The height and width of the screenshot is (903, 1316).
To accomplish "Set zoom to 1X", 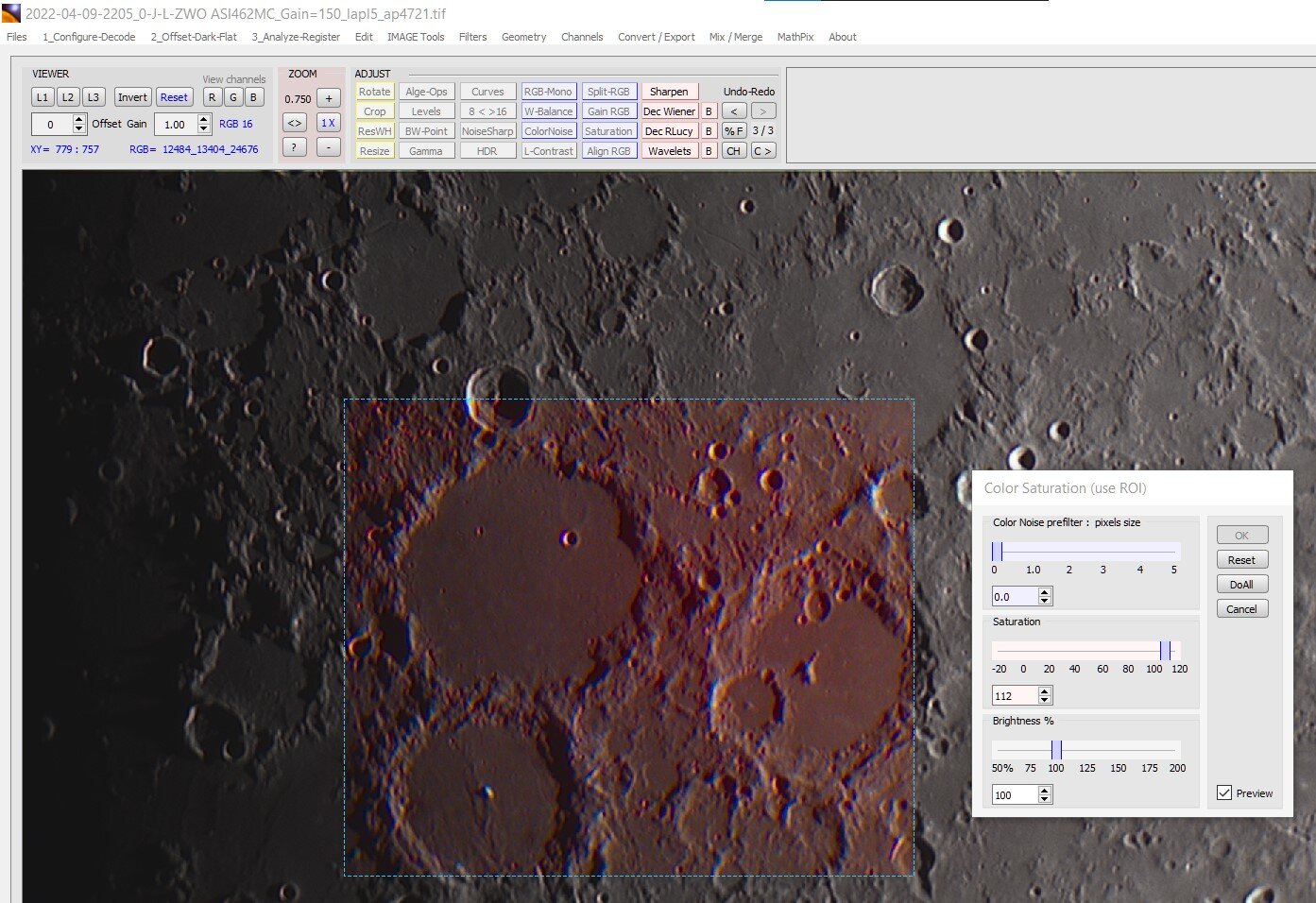I will tap(328, 123).
